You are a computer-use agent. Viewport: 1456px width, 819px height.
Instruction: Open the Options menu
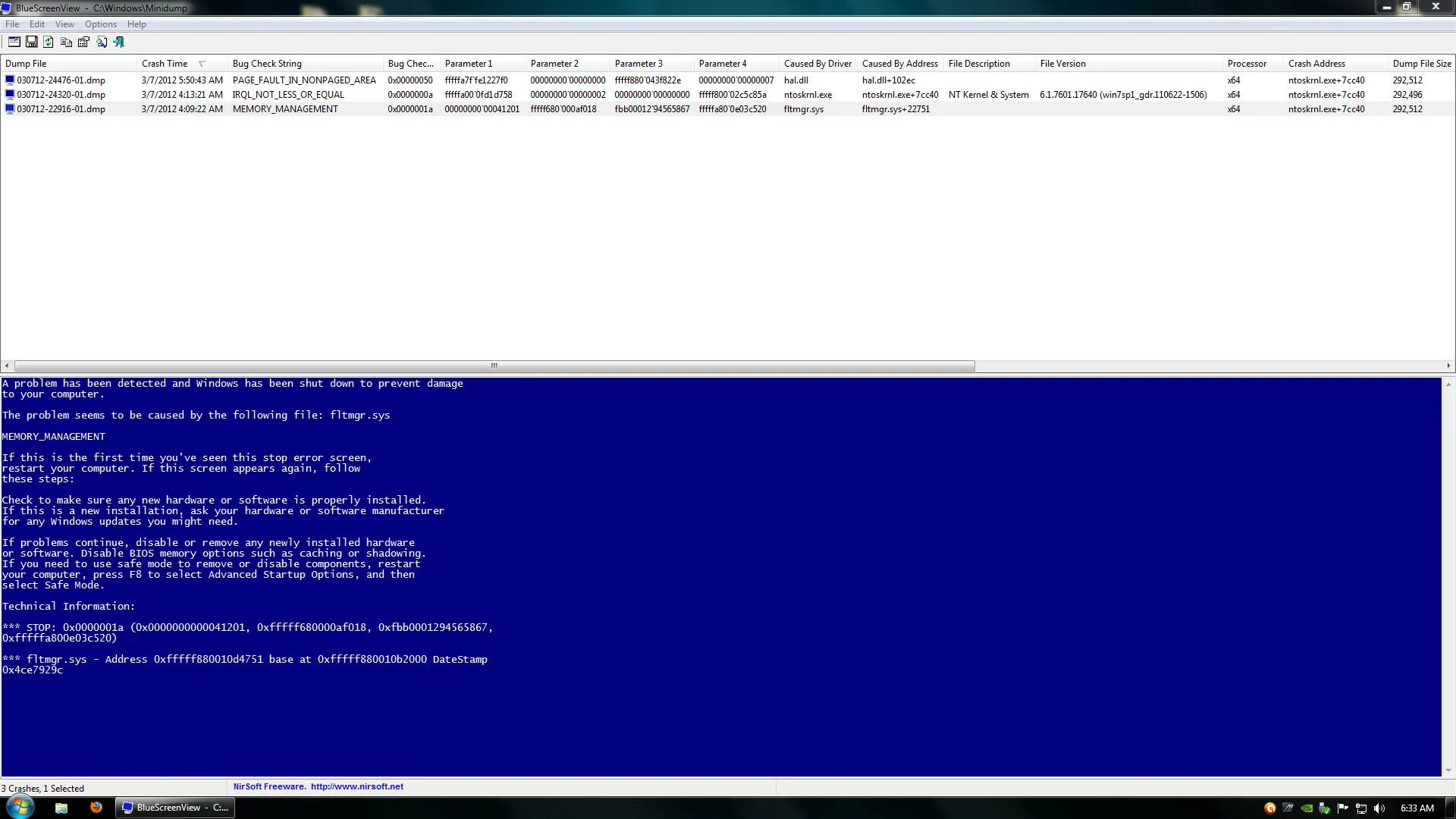[101, 23]
